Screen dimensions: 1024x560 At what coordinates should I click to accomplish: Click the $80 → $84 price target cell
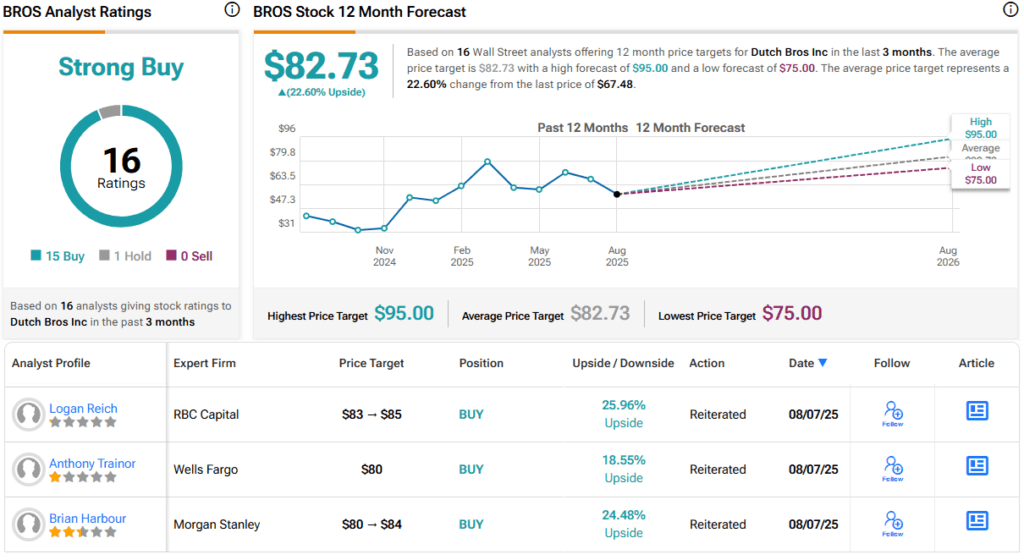(x=372, y=524)
